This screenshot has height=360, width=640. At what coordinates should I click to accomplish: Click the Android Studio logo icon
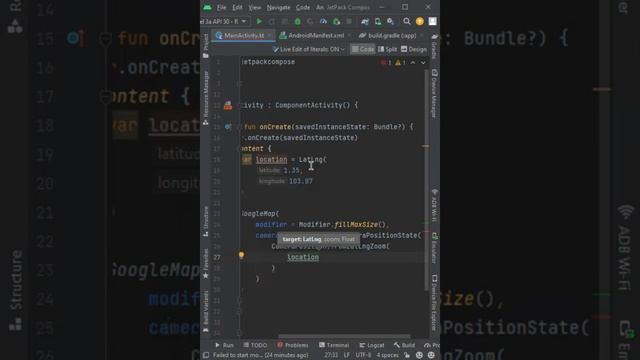(x=207, y=7)
